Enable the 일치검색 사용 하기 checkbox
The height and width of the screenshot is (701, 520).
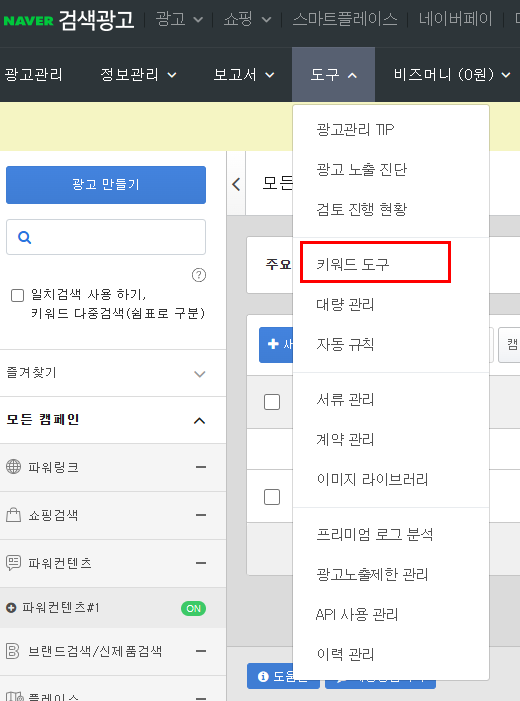(17, 296)
